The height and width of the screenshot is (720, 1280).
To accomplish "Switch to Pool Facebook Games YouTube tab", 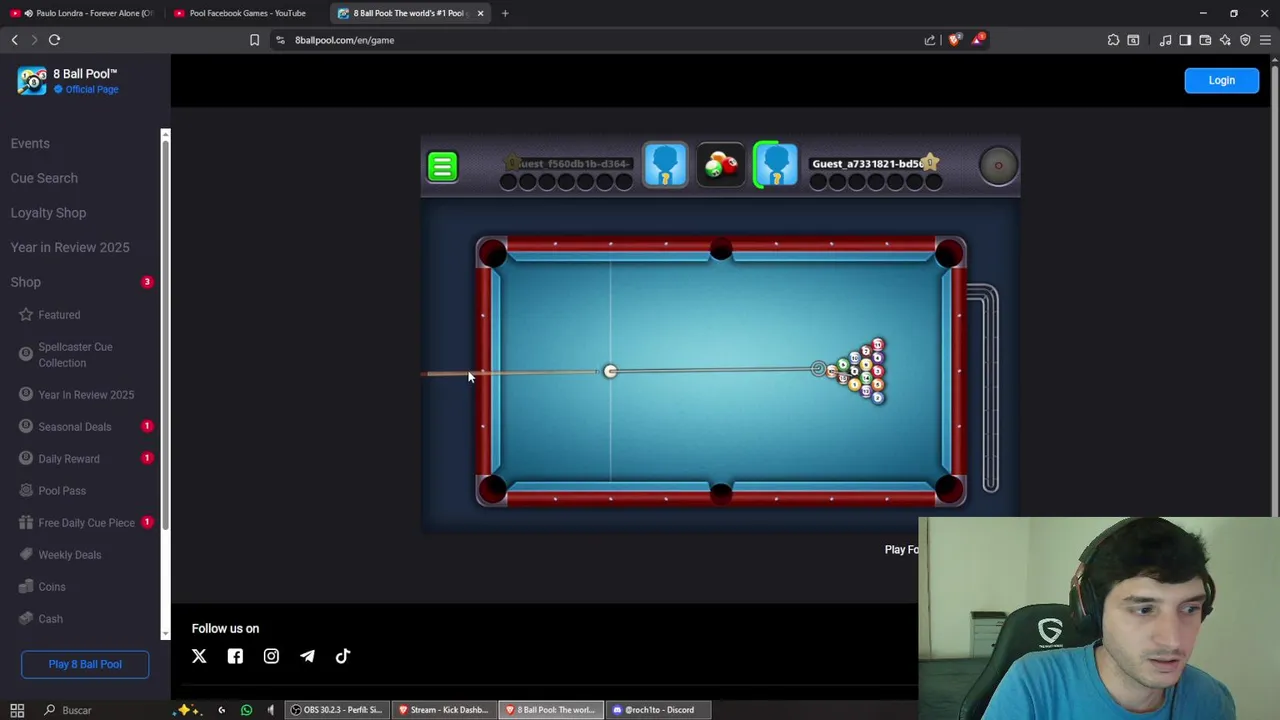I will pyautogui.click(x=246, y=13).
